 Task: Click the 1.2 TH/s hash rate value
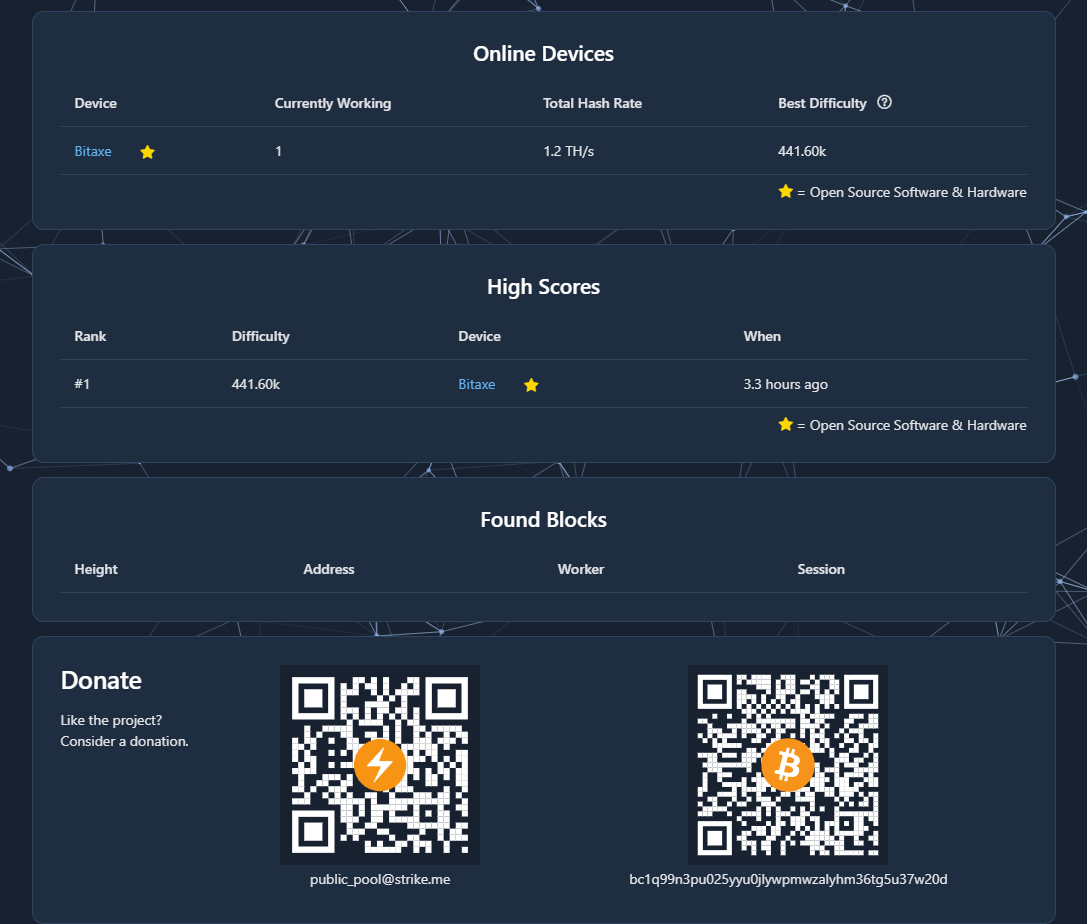[x=568, y=151]
